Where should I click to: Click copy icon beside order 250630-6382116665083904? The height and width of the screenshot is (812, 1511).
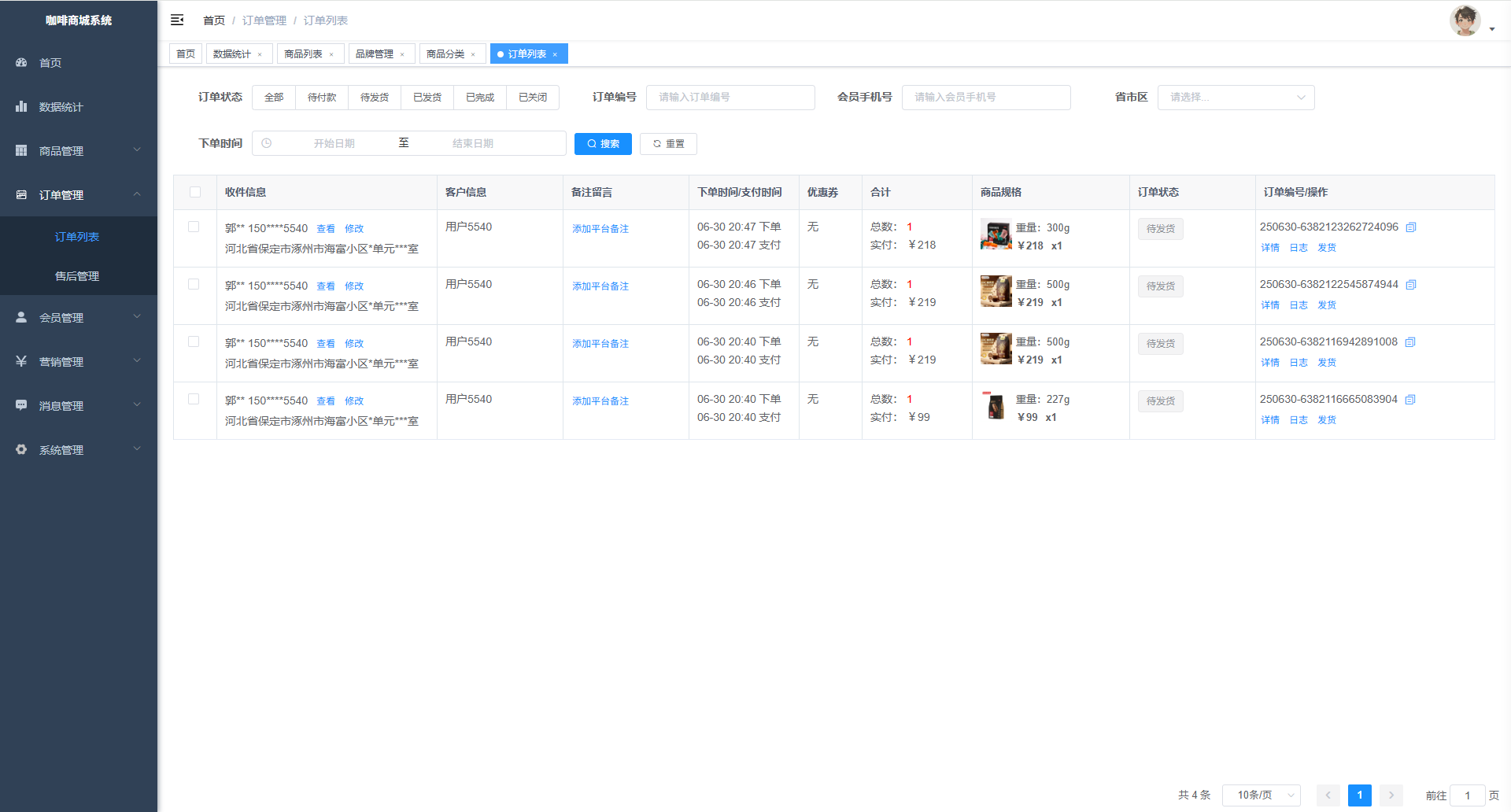pyautogui.click(x=1410, y=400)
